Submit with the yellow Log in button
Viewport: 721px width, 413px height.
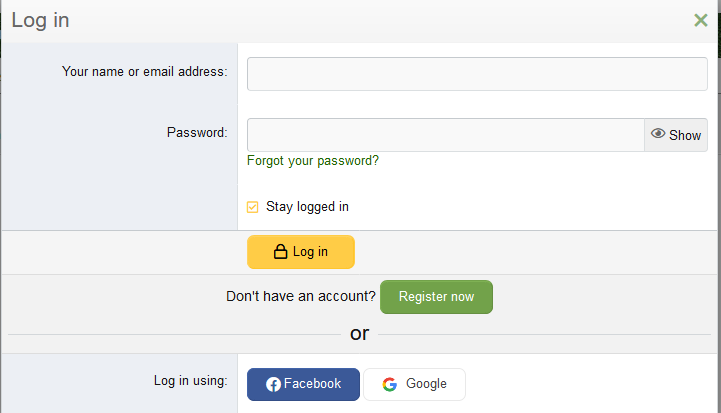click(x=301, y=252)
